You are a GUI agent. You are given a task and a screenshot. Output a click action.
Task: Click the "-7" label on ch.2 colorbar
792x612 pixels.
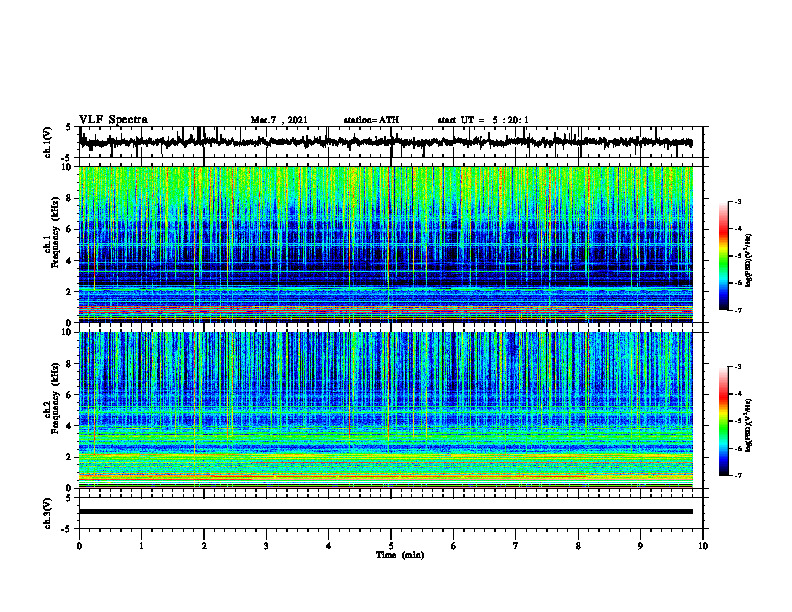click(738, 476)
